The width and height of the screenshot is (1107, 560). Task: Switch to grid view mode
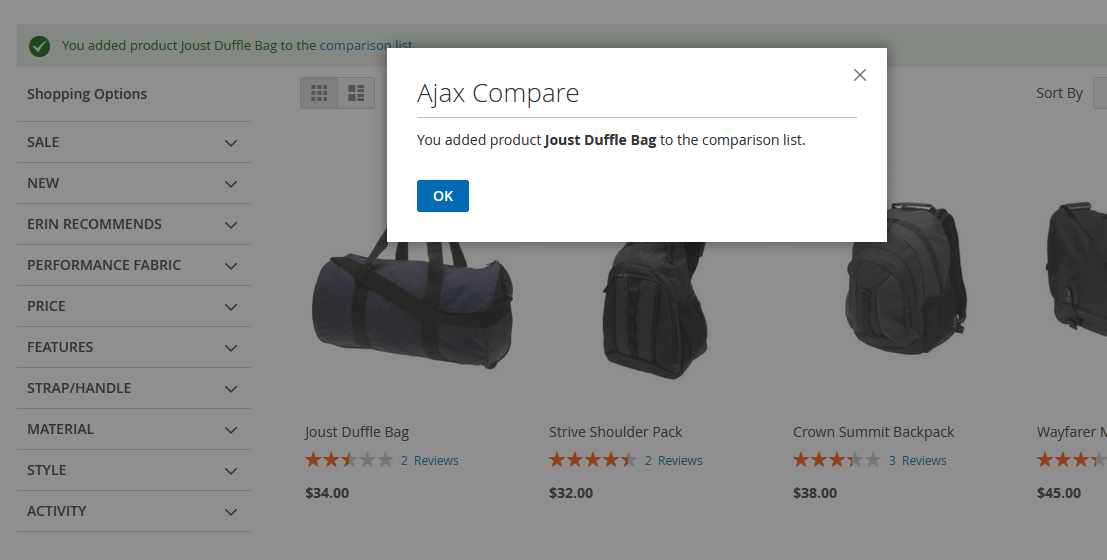[x=319, y=93]
